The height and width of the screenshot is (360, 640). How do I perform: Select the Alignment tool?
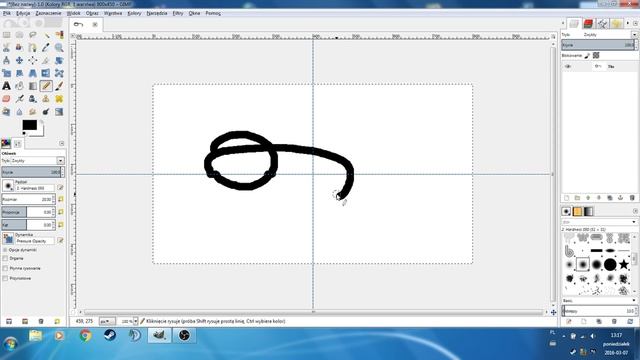pyautogui.click(x=33, y=60)
